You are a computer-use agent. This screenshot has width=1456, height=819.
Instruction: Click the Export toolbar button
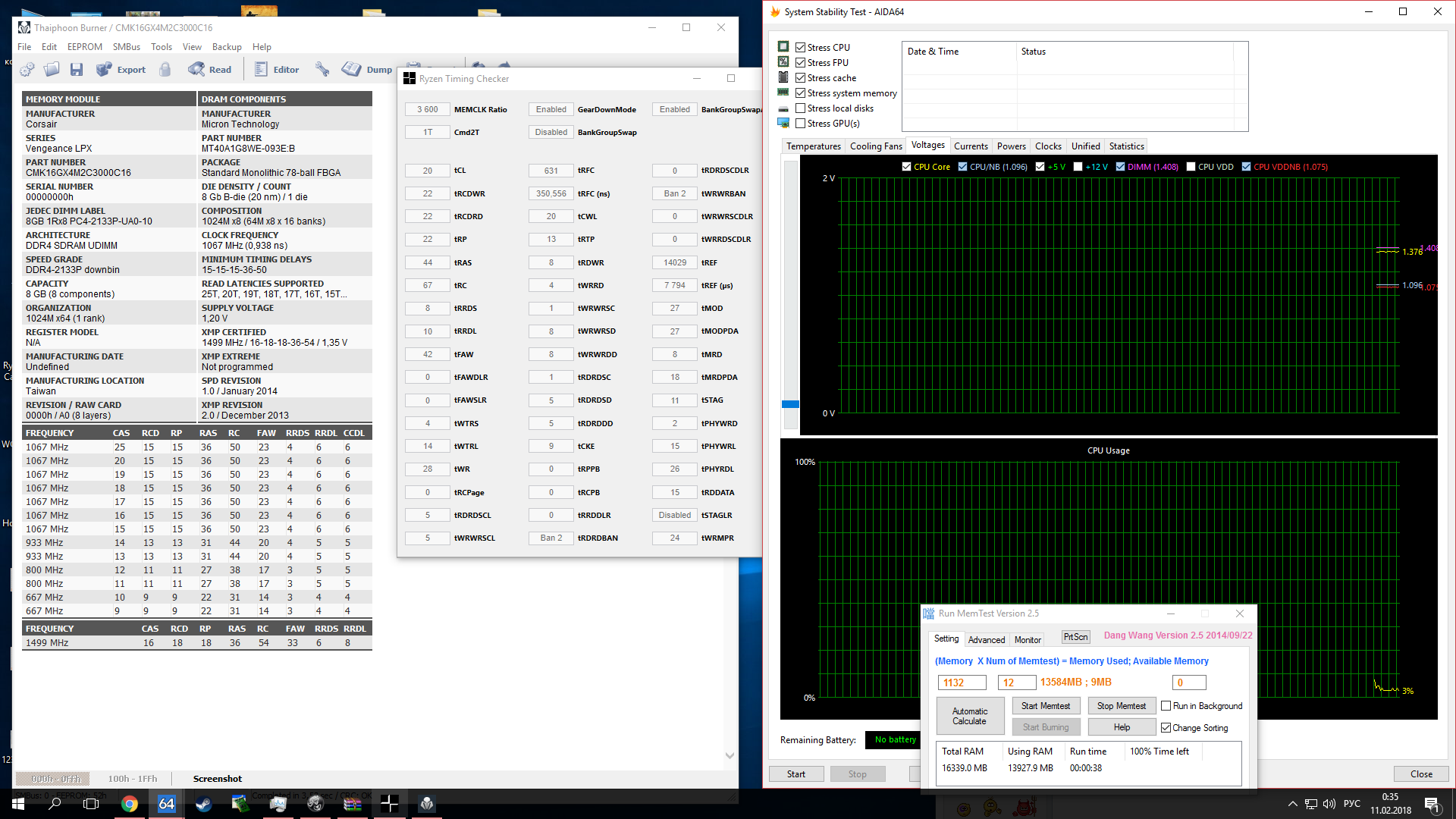click(x=121, y=70)
